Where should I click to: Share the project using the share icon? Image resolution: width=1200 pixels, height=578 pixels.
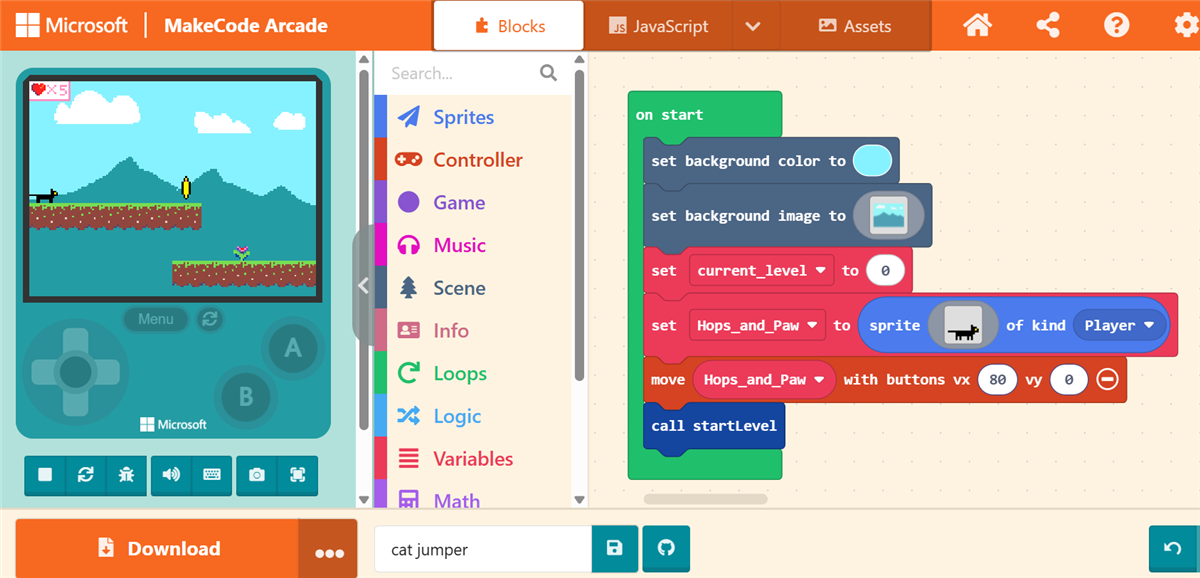tap(1048, 26)
